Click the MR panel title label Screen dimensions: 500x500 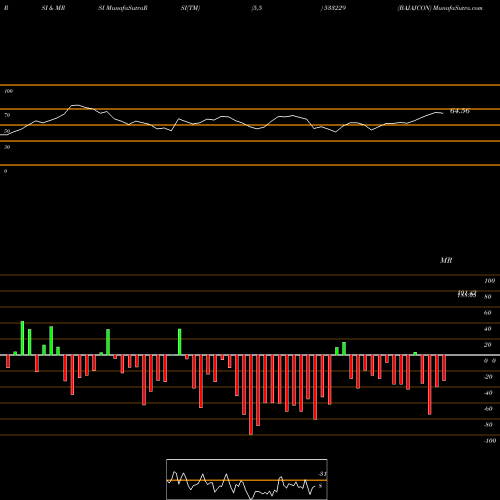click(x=446, y=260)
